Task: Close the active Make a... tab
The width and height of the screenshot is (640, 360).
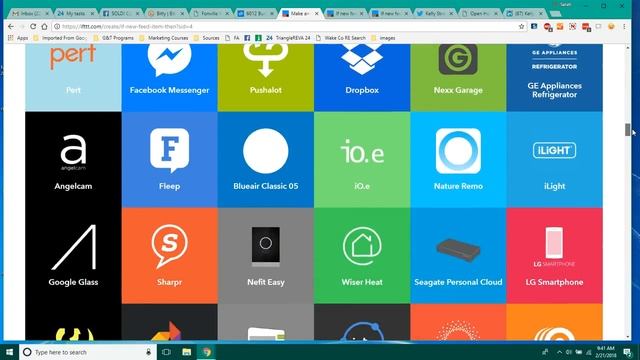Action: coord(316,13)
